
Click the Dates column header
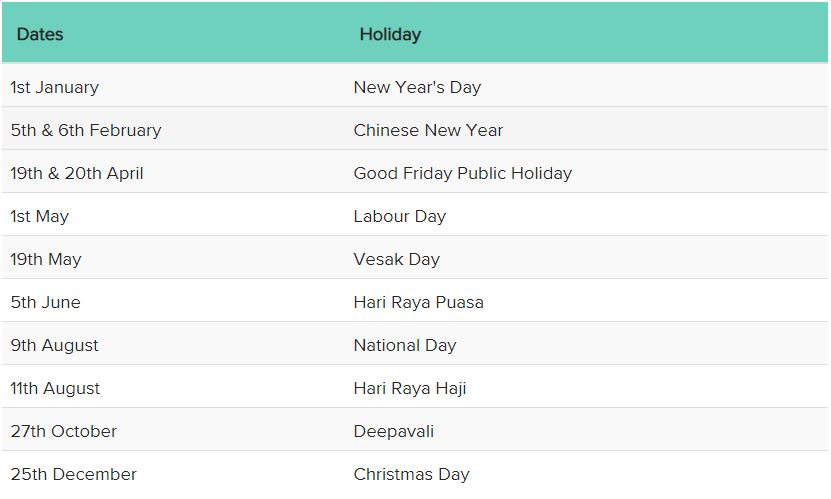[40, 34]
